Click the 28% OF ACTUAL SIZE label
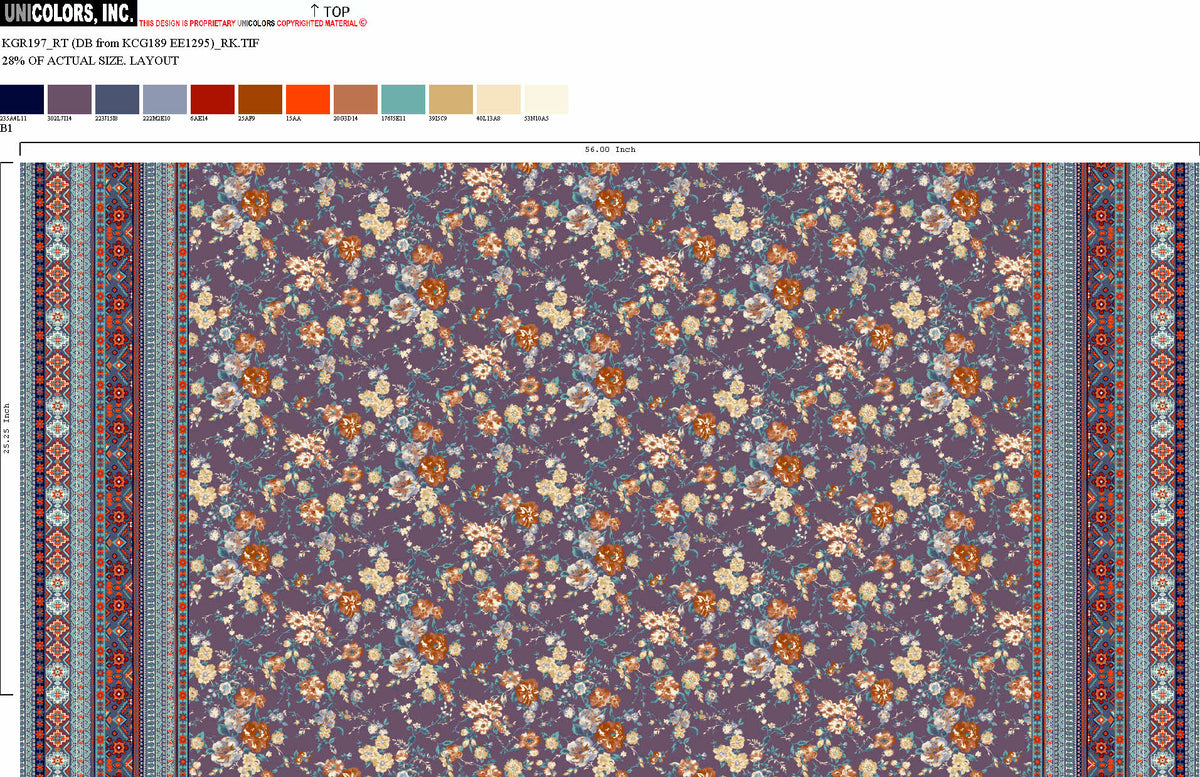This screenshot has width=1200, height=777. tap(90, 61)
